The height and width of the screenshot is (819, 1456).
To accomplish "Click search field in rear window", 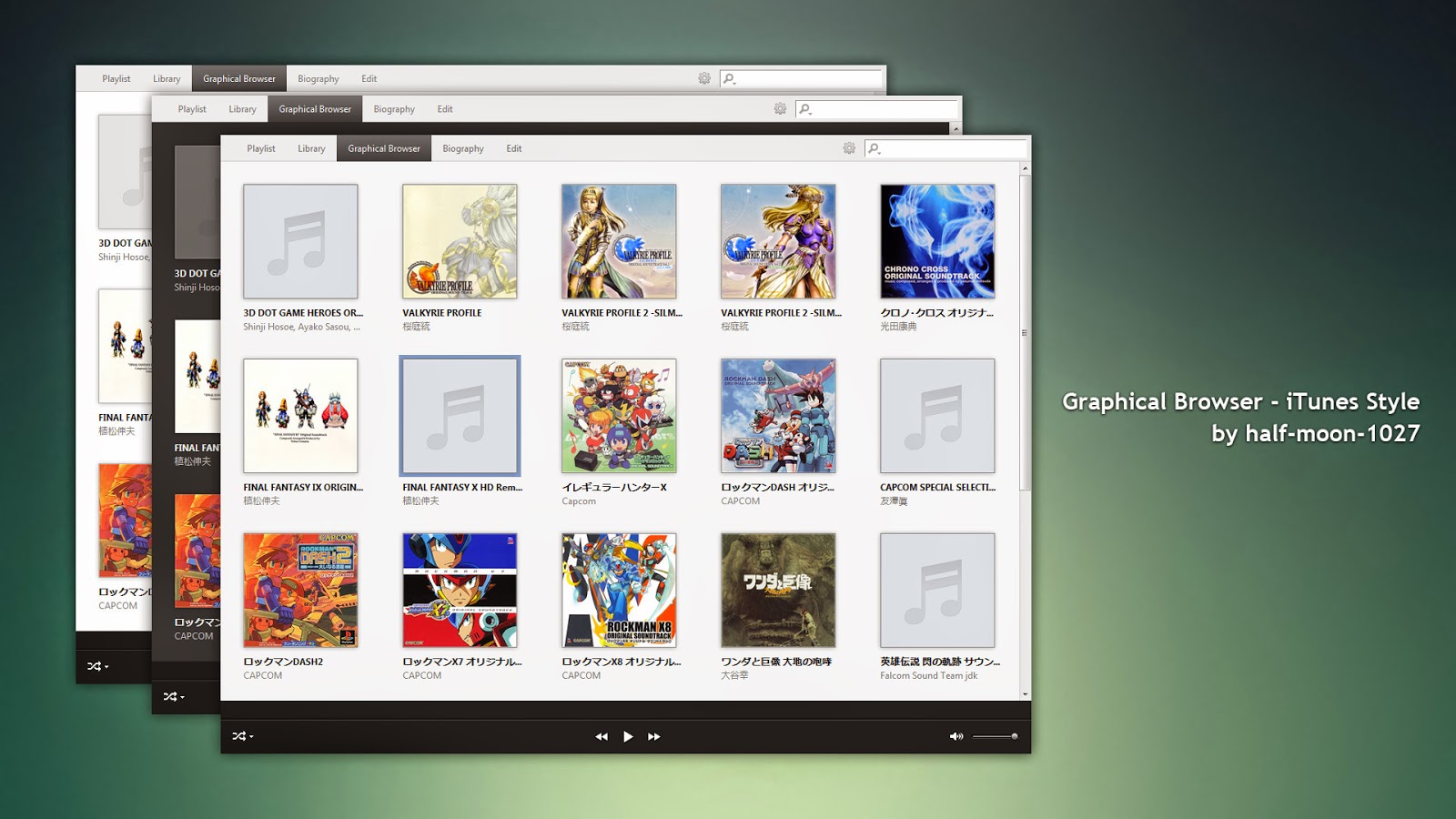I will pyautogui.click(x=802, y=79).
